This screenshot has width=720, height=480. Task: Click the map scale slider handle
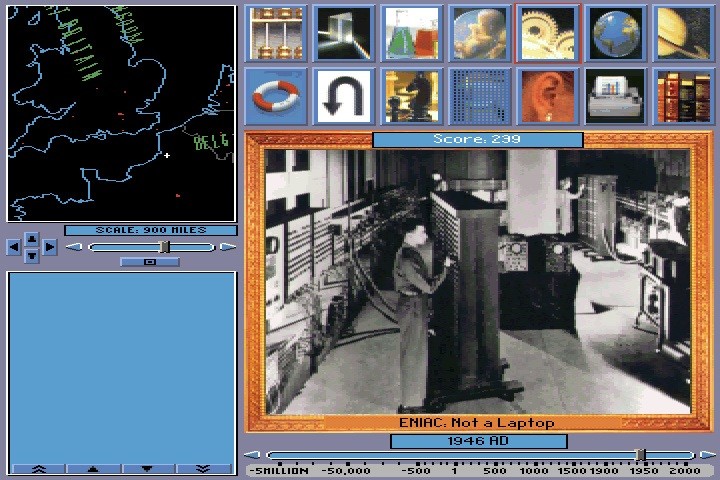click(x=164, y=247)
